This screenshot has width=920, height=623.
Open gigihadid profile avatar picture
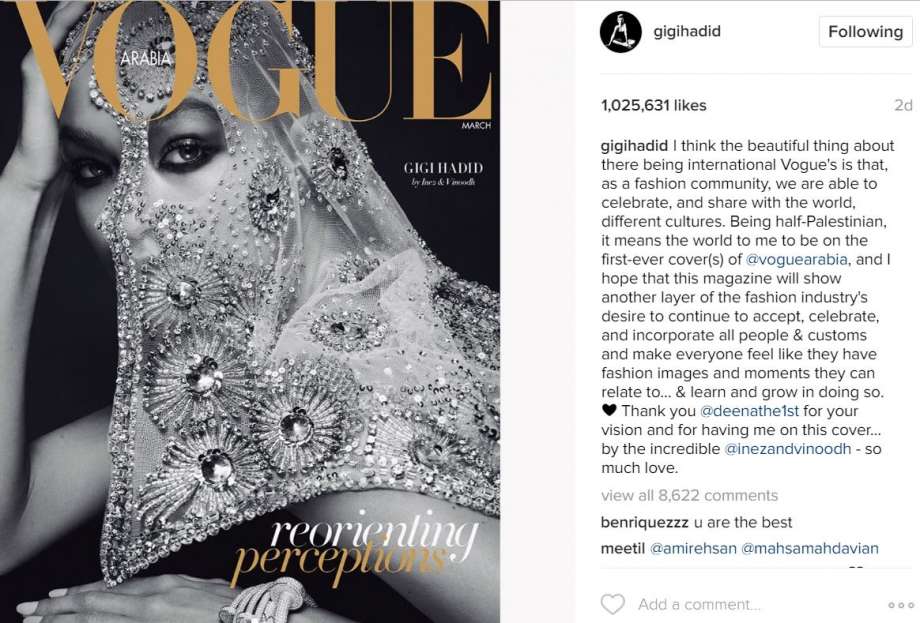tap(621, 32)
